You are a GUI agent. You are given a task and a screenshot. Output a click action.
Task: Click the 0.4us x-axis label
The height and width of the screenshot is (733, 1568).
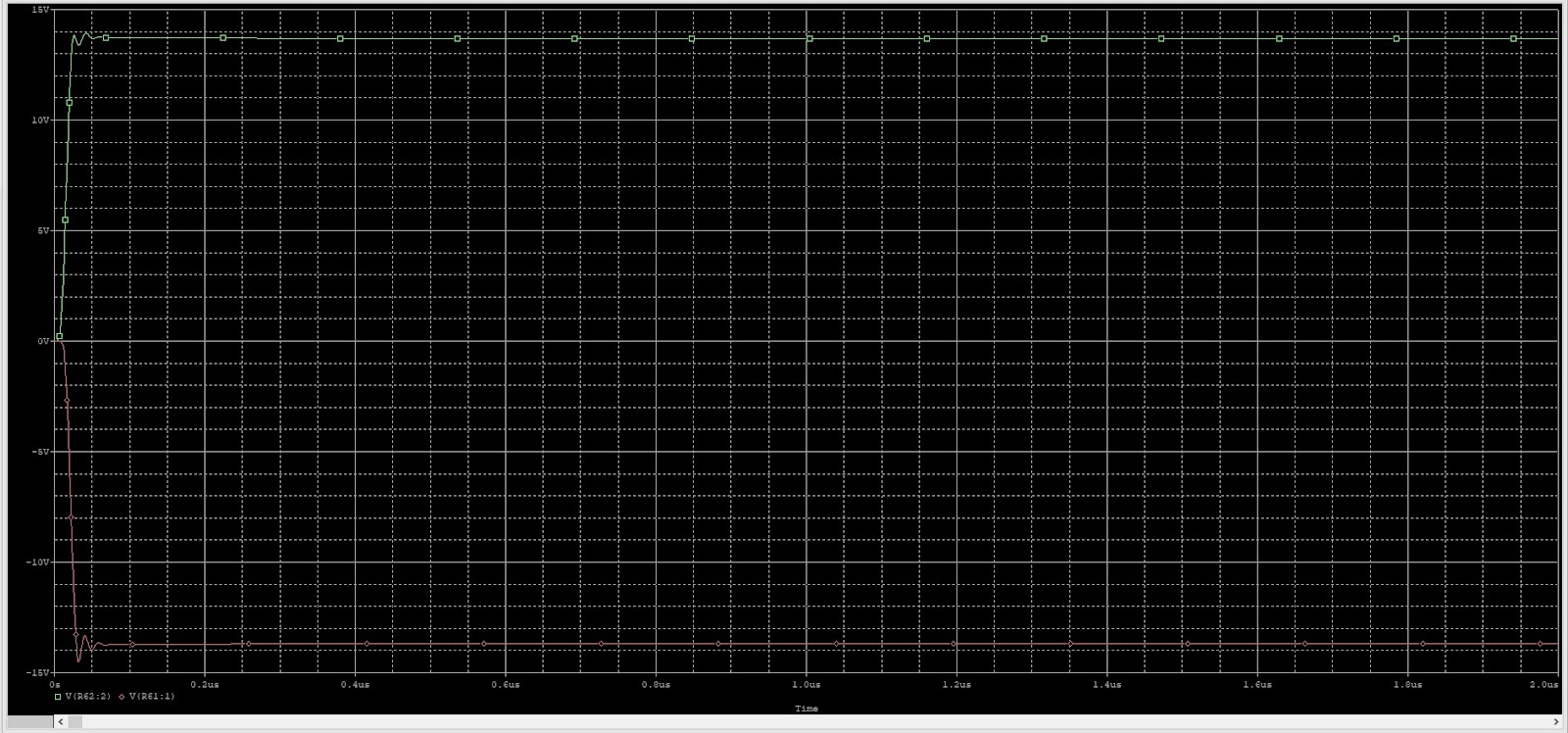click(x=355, y=684)
